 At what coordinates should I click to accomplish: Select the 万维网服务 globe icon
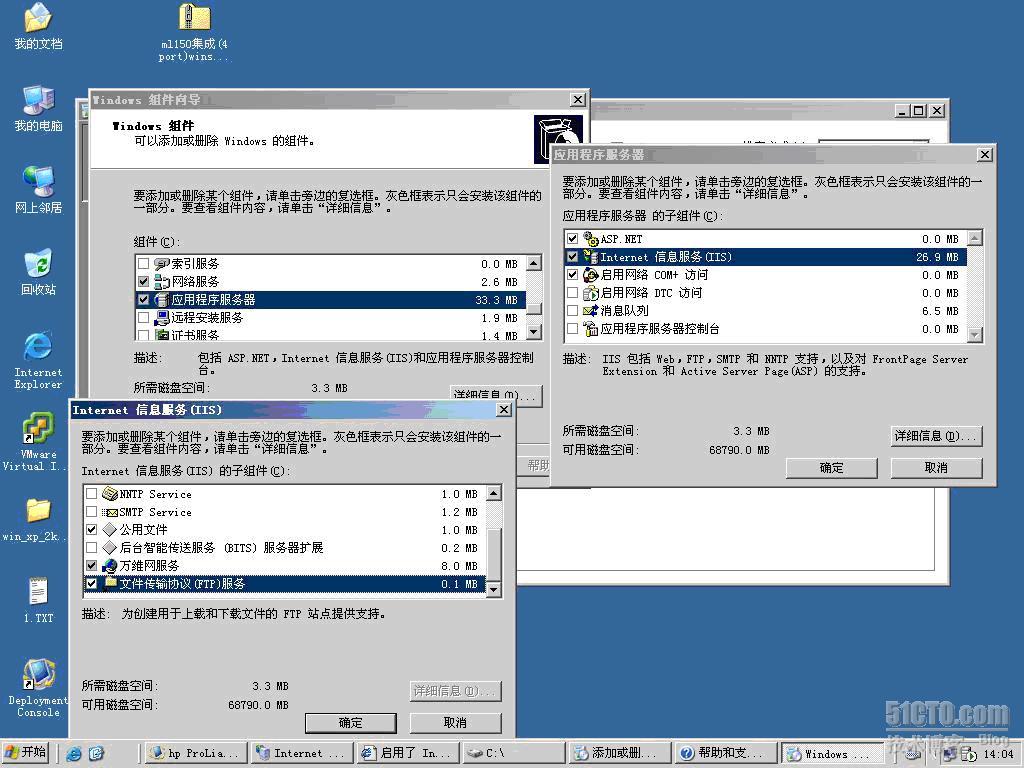coord(110,566)
